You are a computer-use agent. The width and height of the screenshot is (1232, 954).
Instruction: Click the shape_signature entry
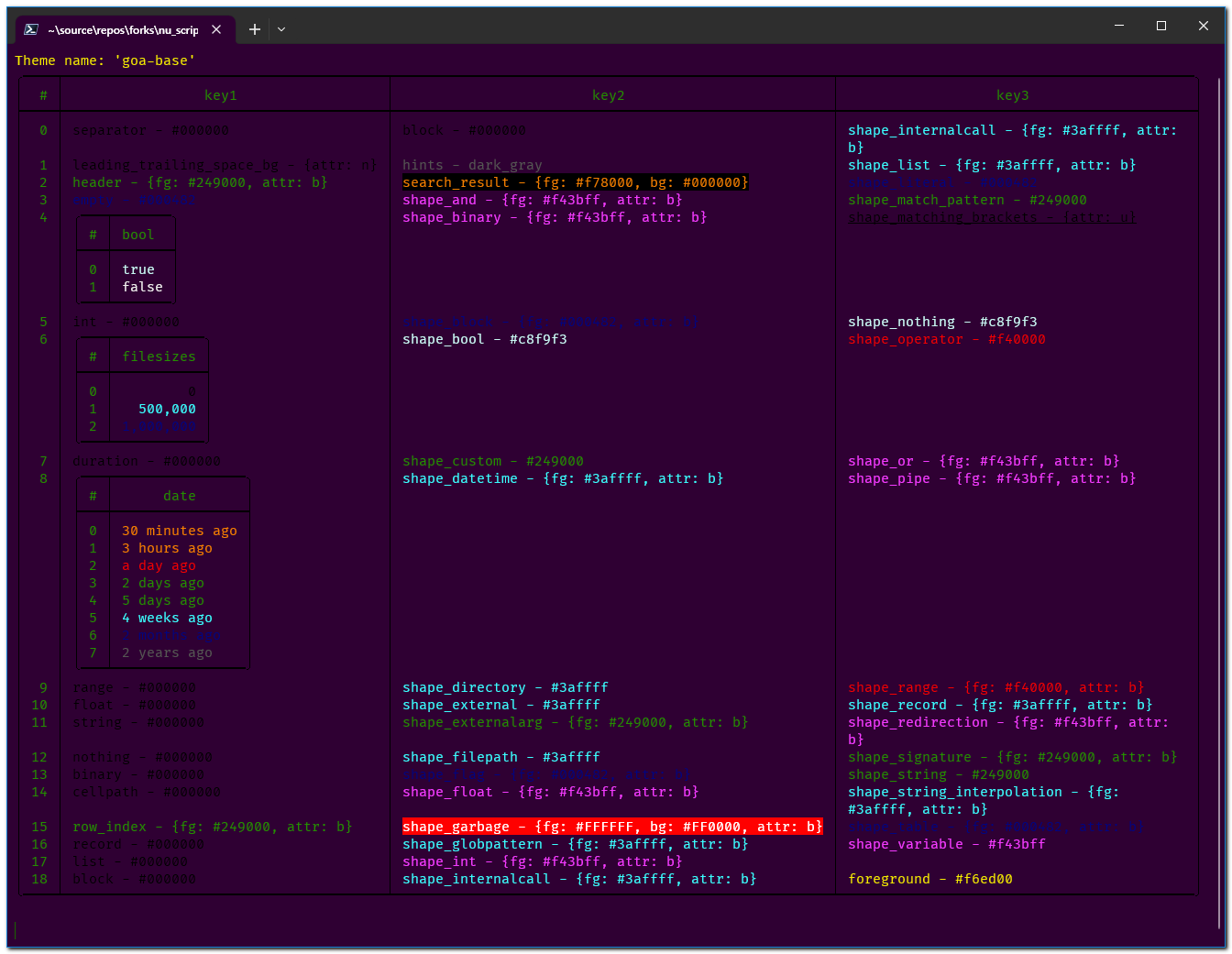1013,757
